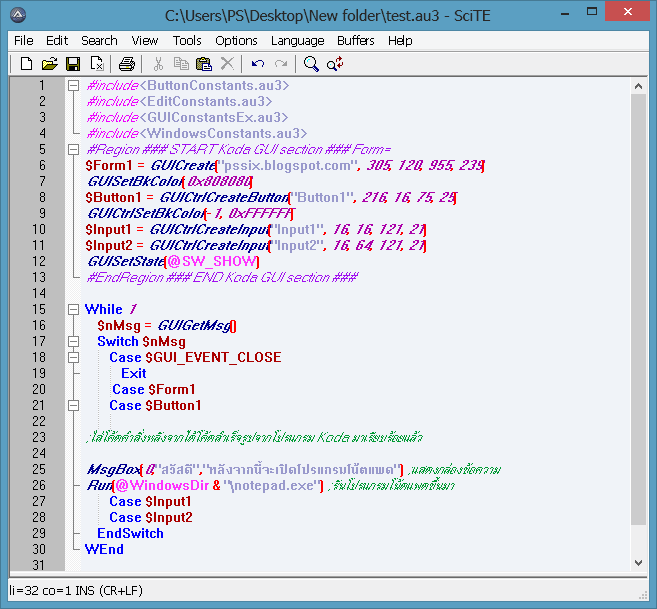The image size is (657, 609).
Task: Print the script with the printer icon
Action: tap(127, 64)
